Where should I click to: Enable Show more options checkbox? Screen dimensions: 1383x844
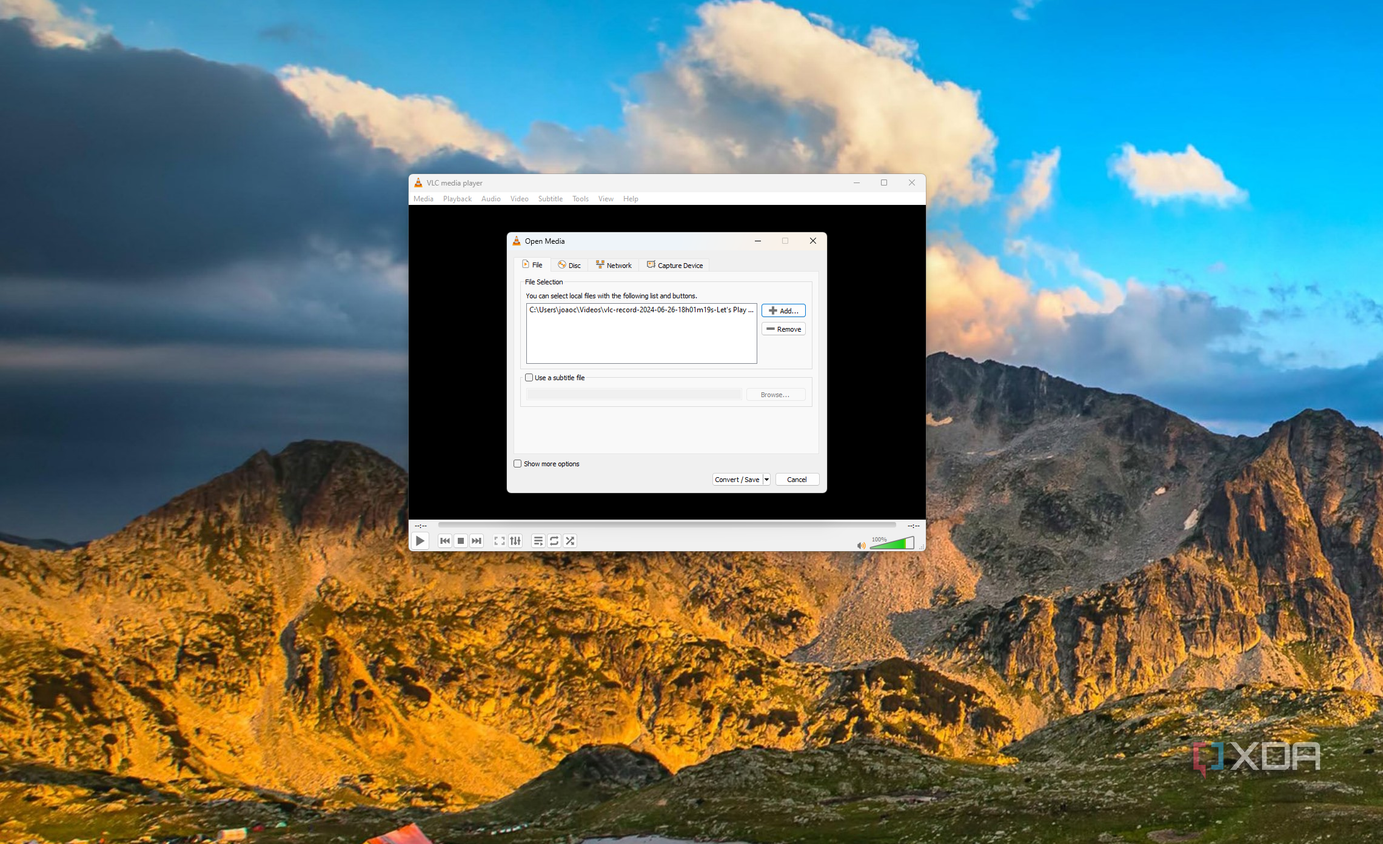click(518, 464)
